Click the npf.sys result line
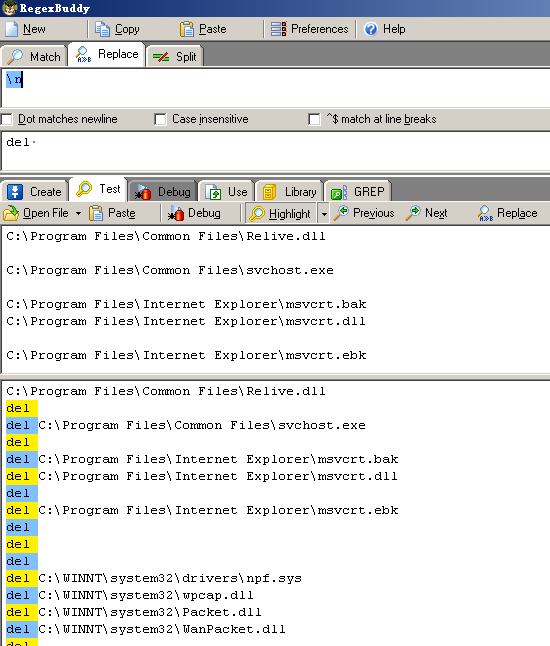Viewport: 550px width, 646px height. [154, 578]
